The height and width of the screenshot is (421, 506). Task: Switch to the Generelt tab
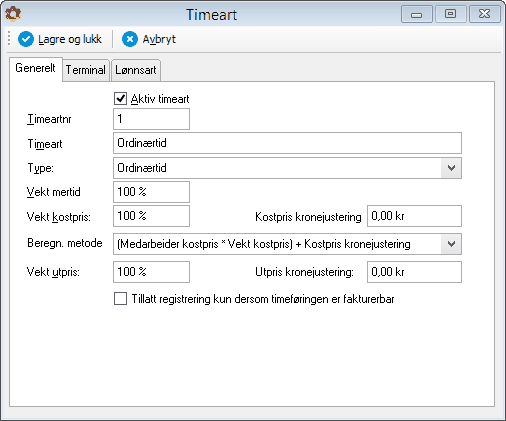tap(35, 68)
